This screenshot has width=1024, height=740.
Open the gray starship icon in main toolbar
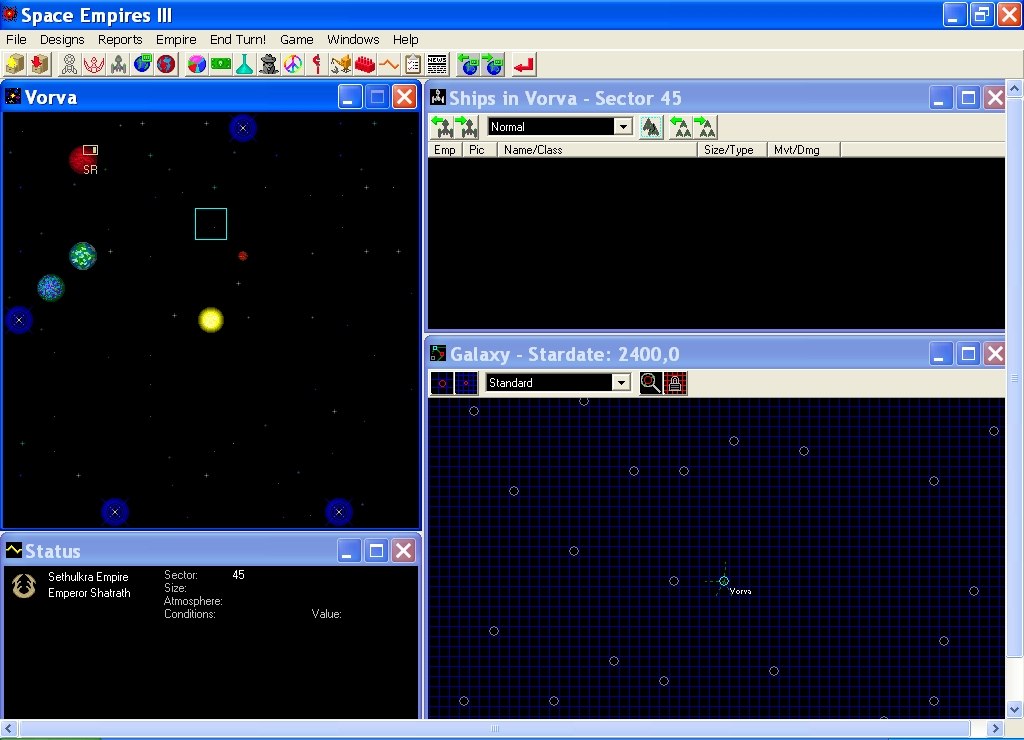118,65
